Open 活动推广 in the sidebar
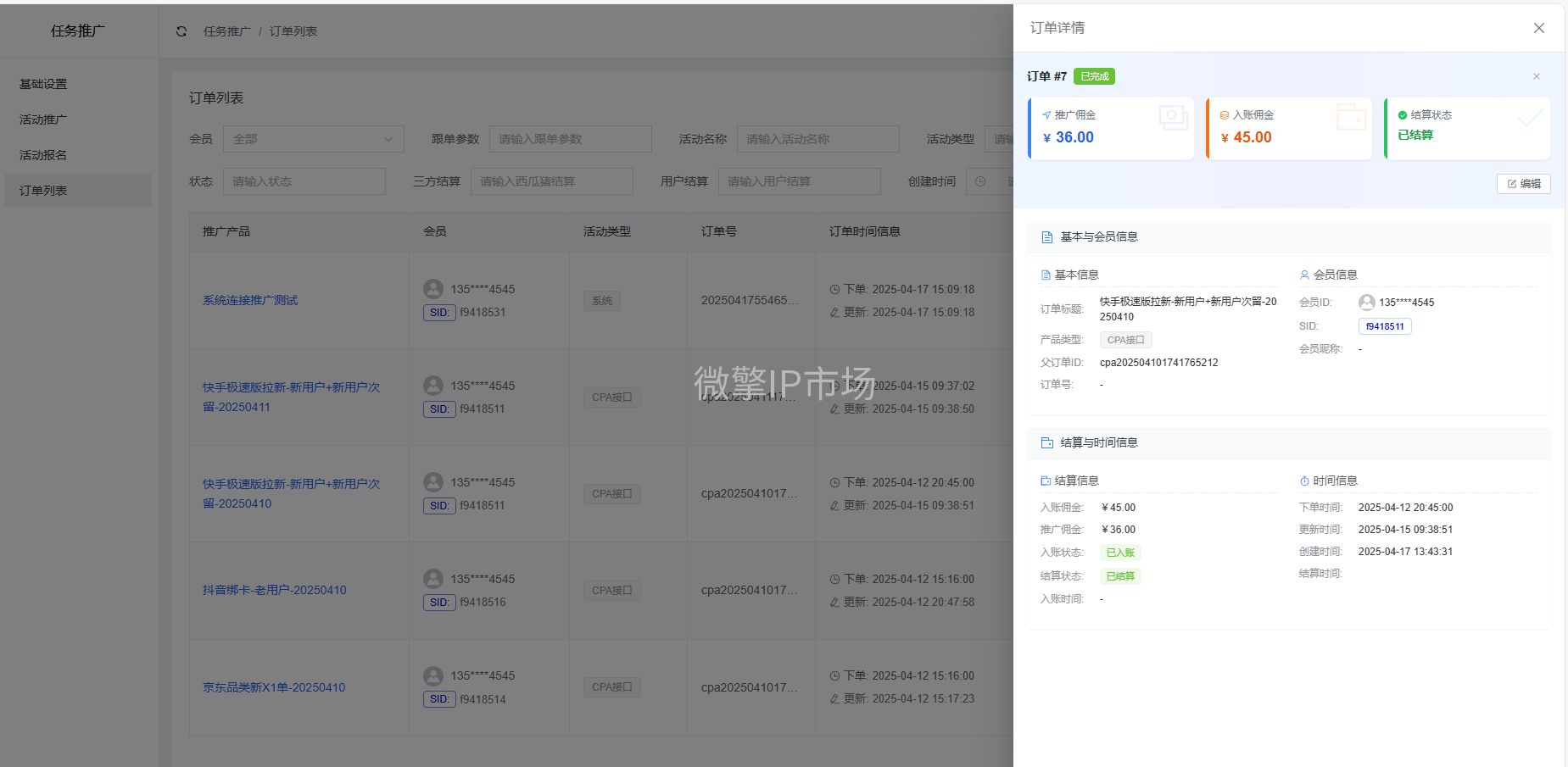This screenshot has width=1568, height=767. tap(43, 119)
